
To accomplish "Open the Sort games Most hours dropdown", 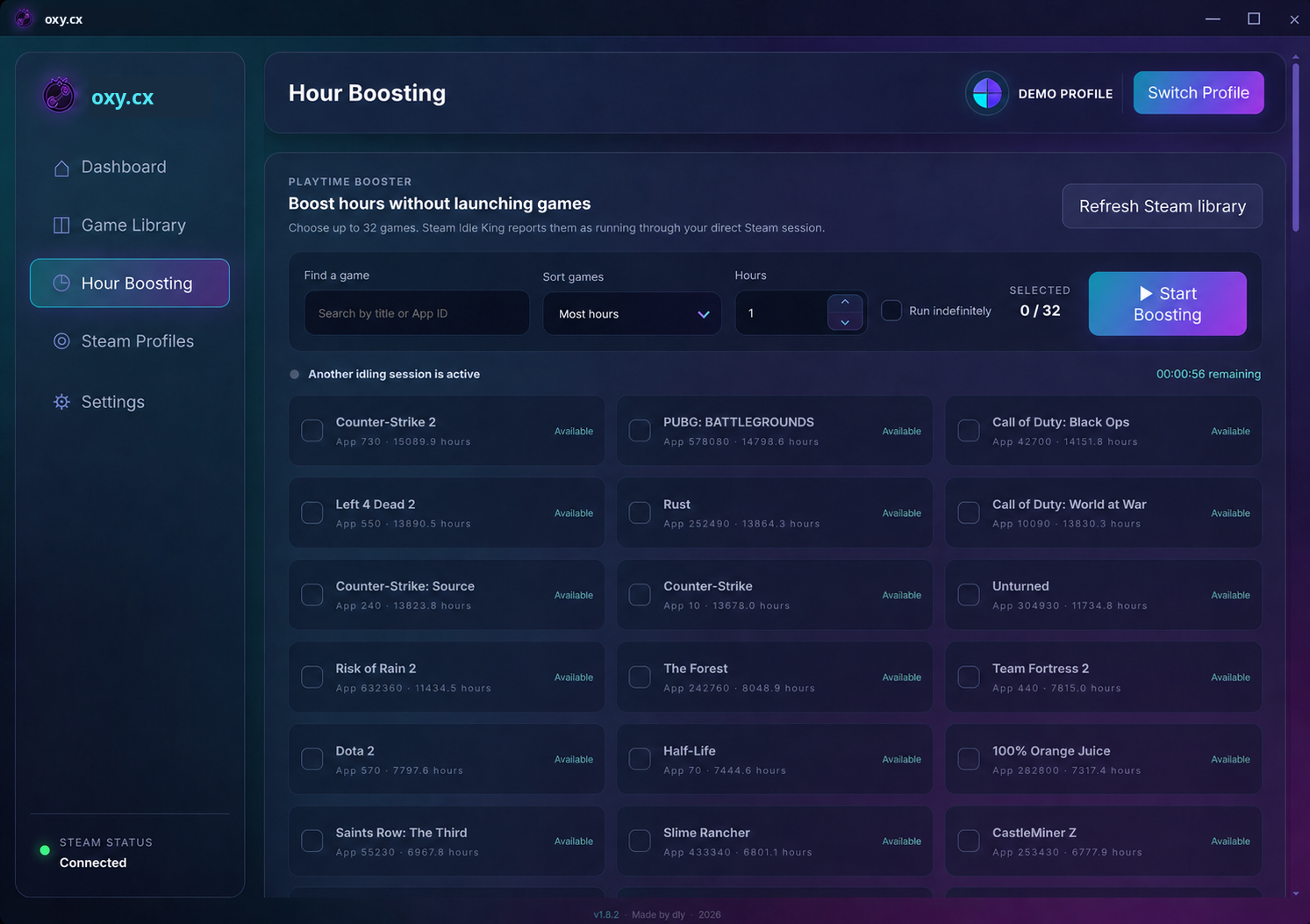I will pos(632,313).
